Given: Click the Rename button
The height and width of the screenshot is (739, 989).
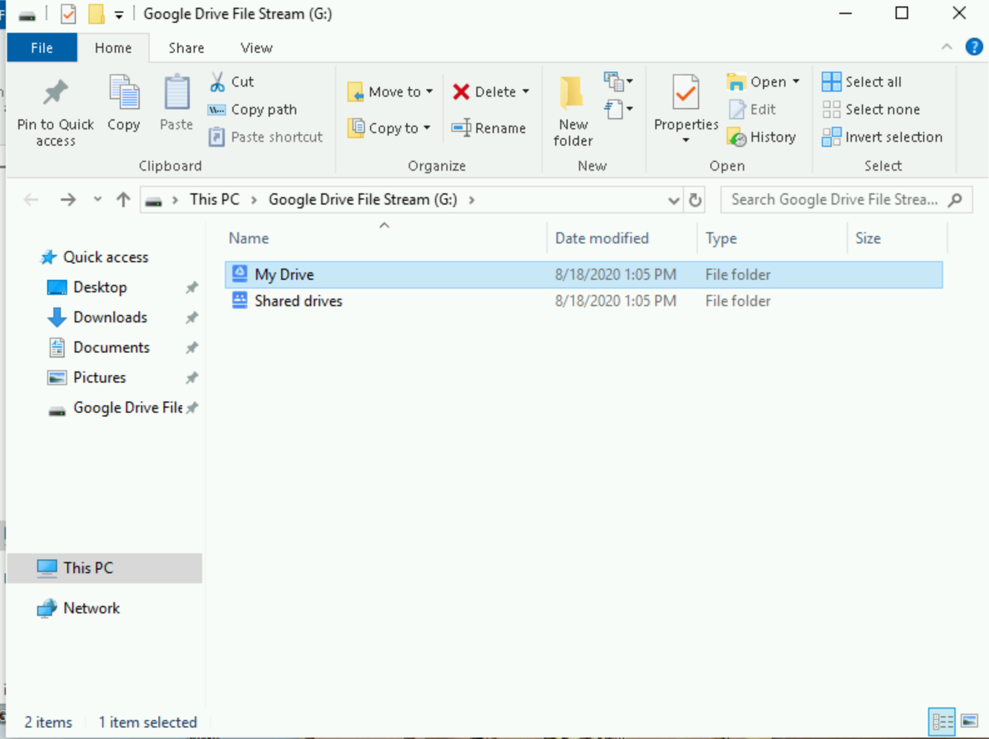Looking at the screenshot, I should coord(489,128).
